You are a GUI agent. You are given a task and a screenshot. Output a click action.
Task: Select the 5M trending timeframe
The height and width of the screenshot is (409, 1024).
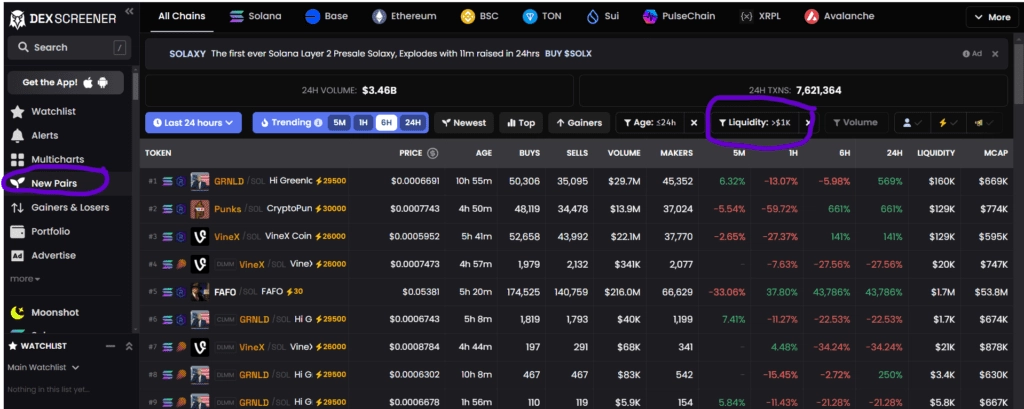click(340, 123)
